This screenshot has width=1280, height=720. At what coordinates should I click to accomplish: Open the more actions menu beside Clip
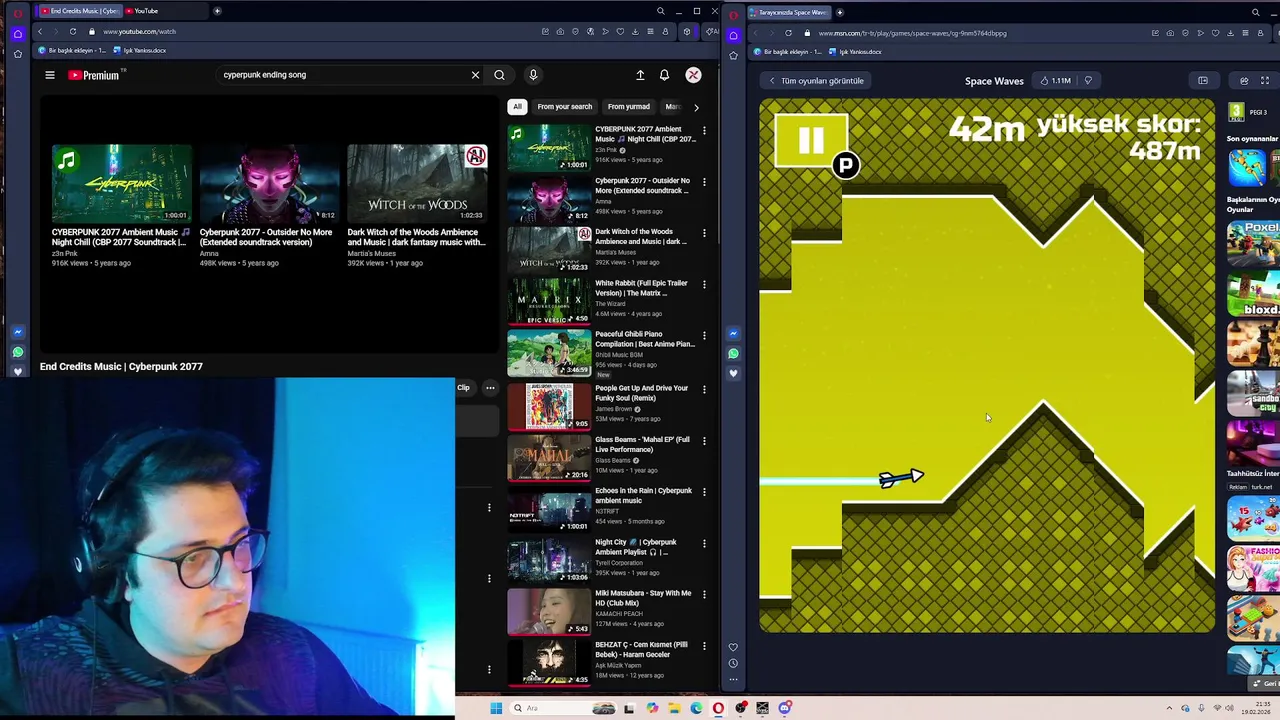coord(490,388)
